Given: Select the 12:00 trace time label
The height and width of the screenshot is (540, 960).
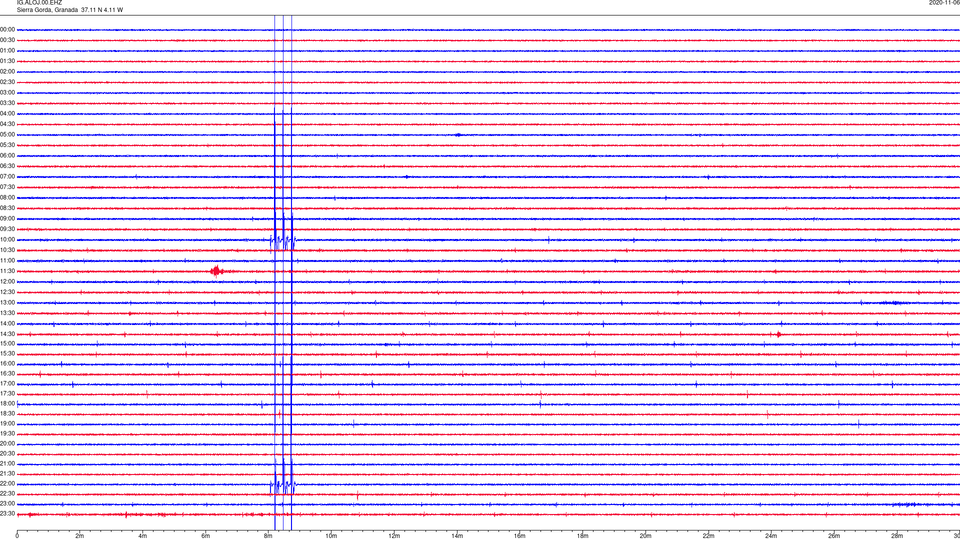Looking at the screenshot, I should pos(7,282).
